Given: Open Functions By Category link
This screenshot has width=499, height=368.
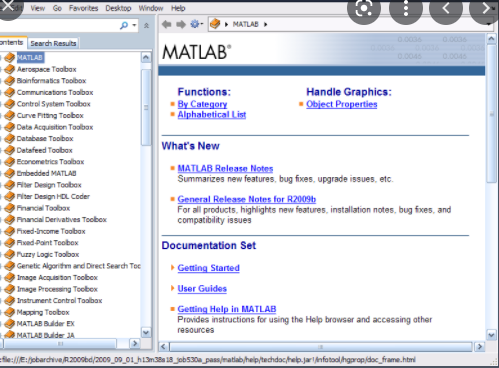Looking at the screenshot, I should coord(202,104).
